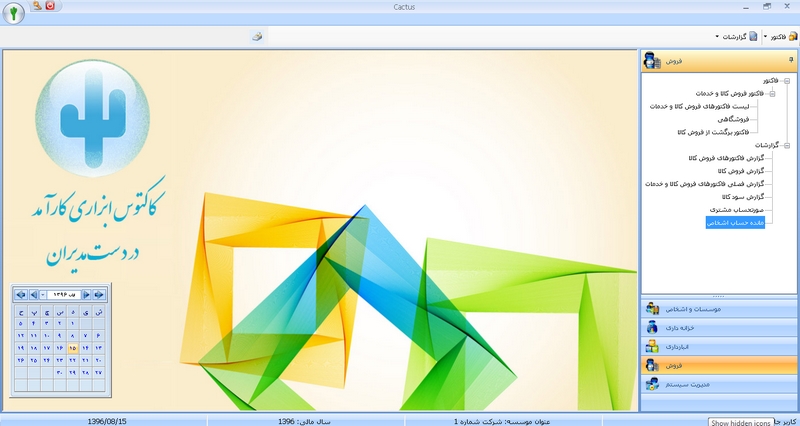Screen dimensions: 800x426
Task: Open the گزارش سود کالا report
Action: (x=743, y=197)
